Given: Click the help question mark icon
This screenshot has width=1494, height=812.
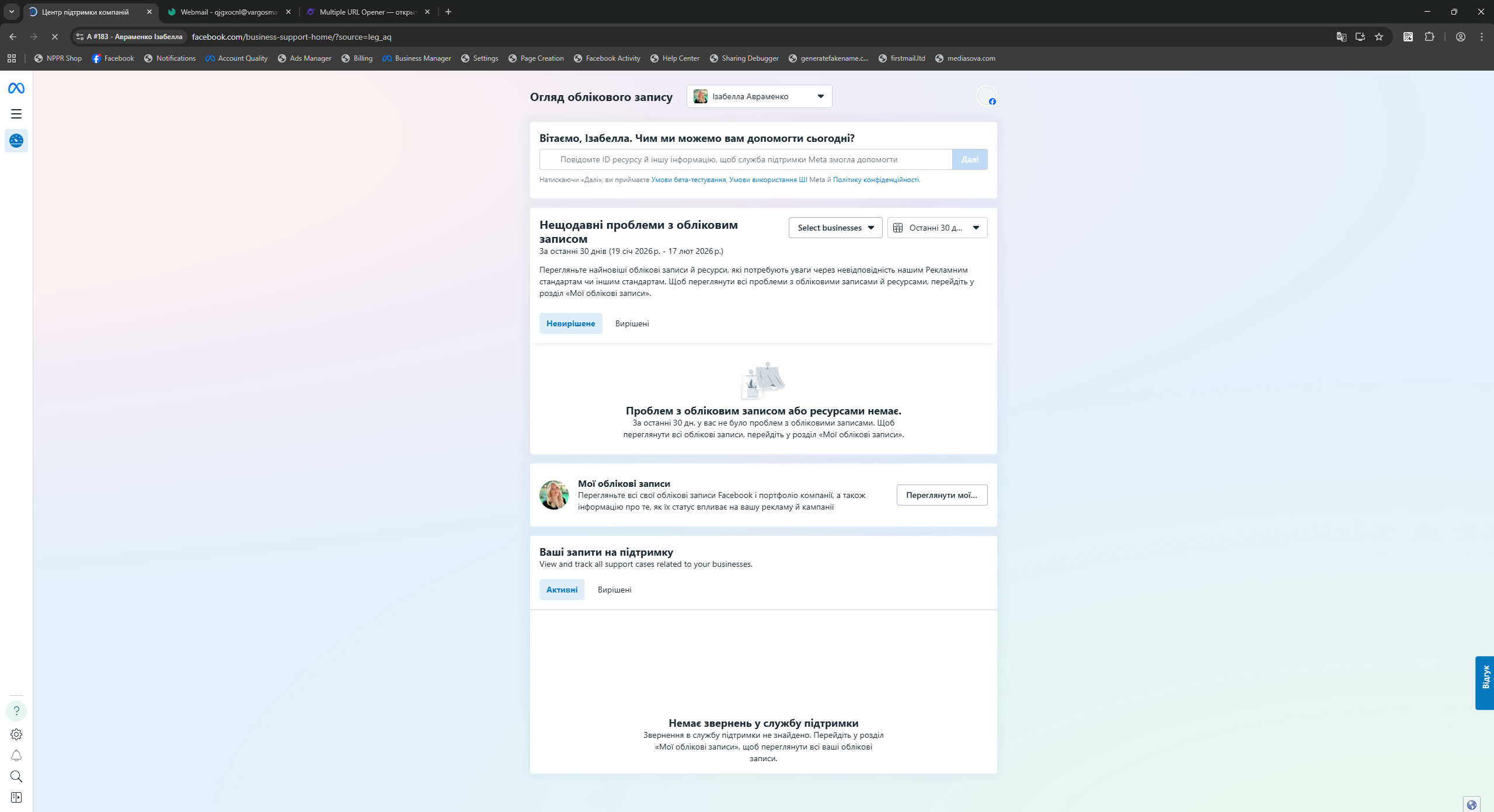Looking at the screenshot, I should tap(16, 710).
